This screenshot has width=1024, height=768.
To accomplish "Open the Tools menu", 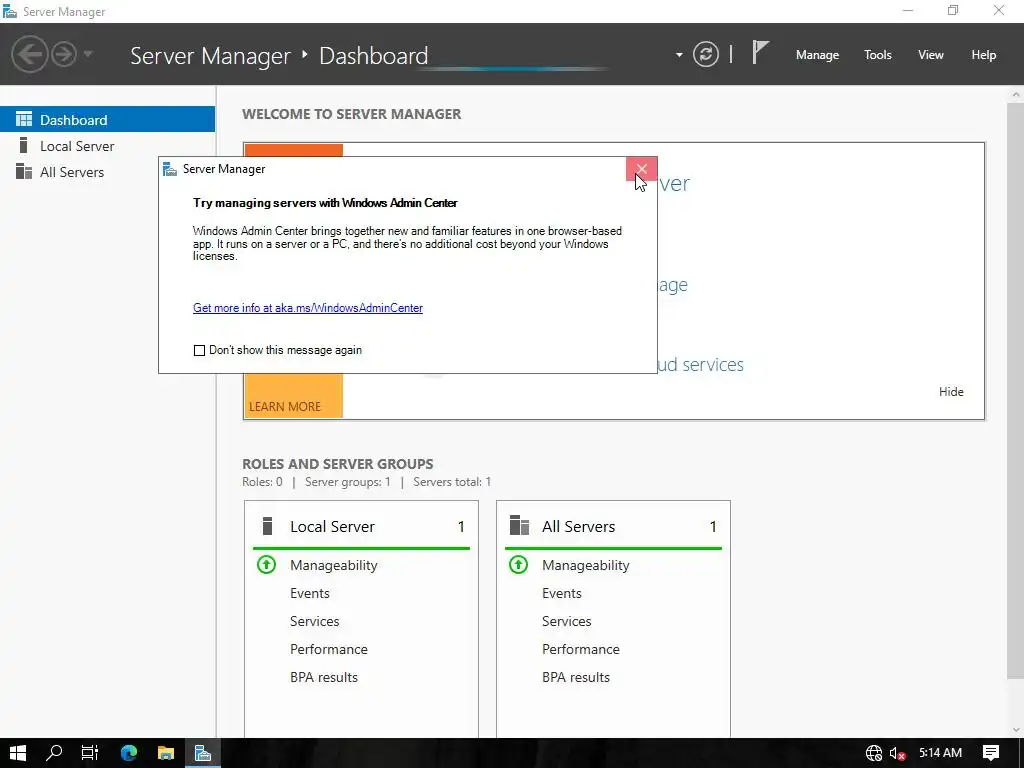I will pos(877,55).
